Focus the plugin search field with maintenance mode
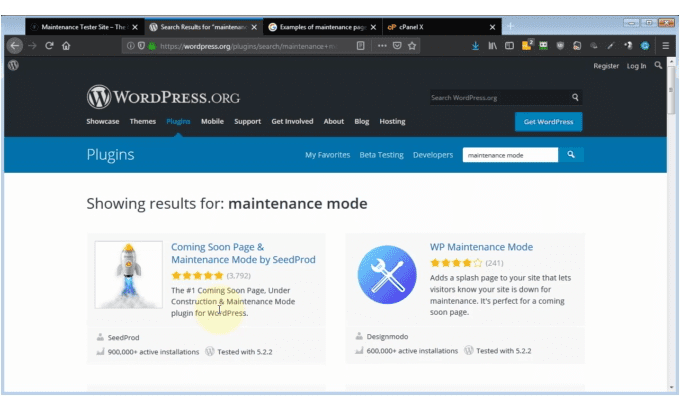The width and height of the screenshot is (680, 396). pos(510,155)
